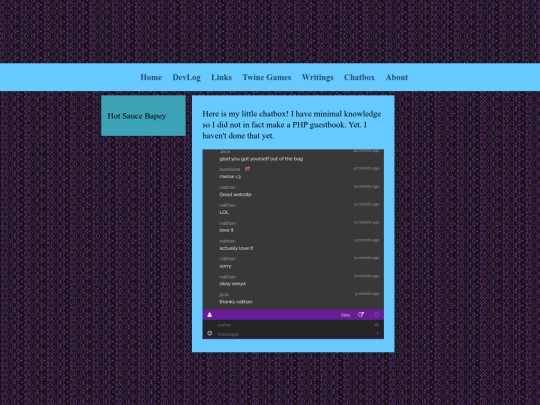
Task: Click the icedsosa username
Action: [230, 169]
